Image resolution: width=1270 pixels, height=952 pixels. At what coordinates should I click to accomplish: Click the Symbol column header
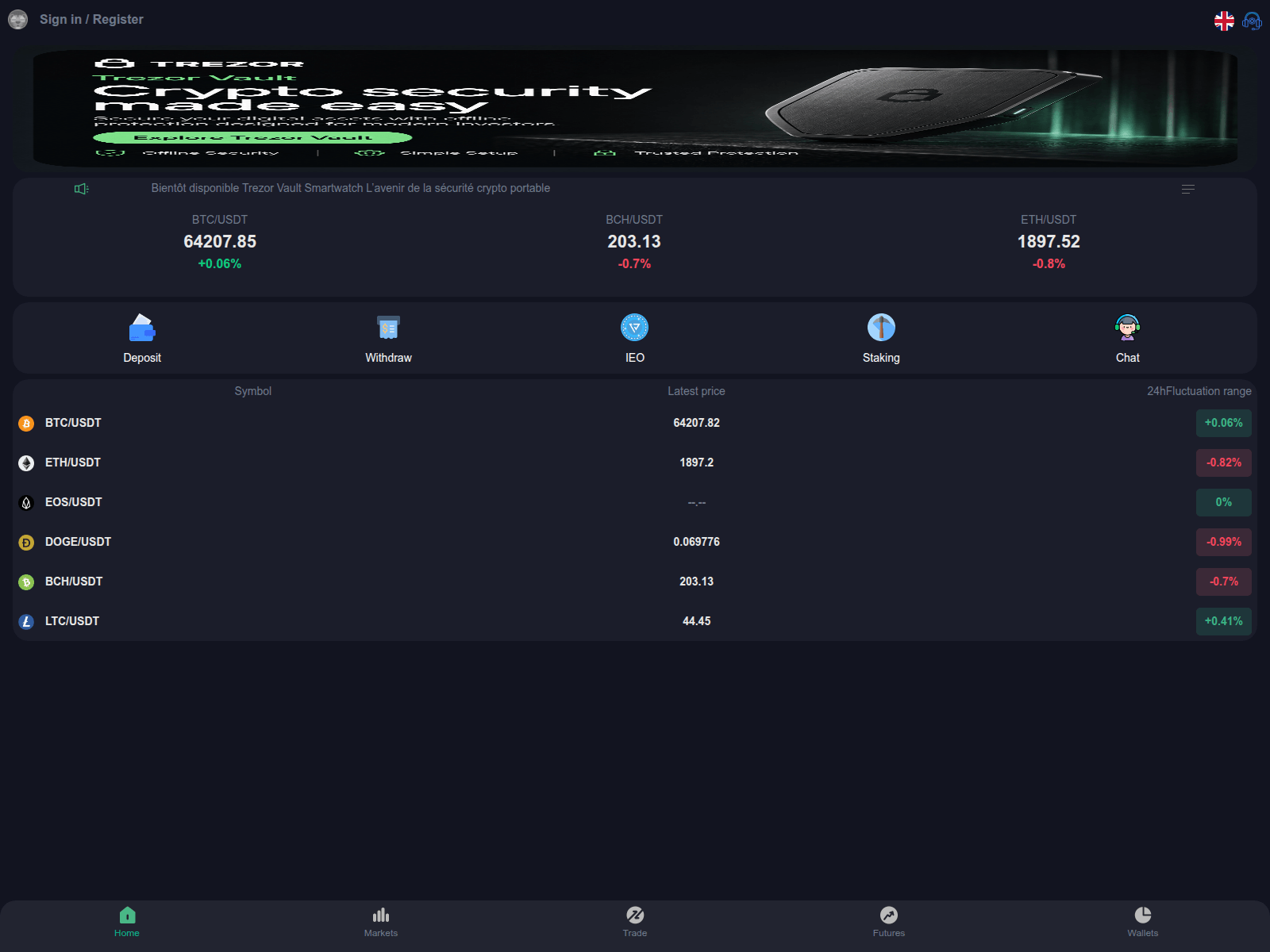[252, 391]
